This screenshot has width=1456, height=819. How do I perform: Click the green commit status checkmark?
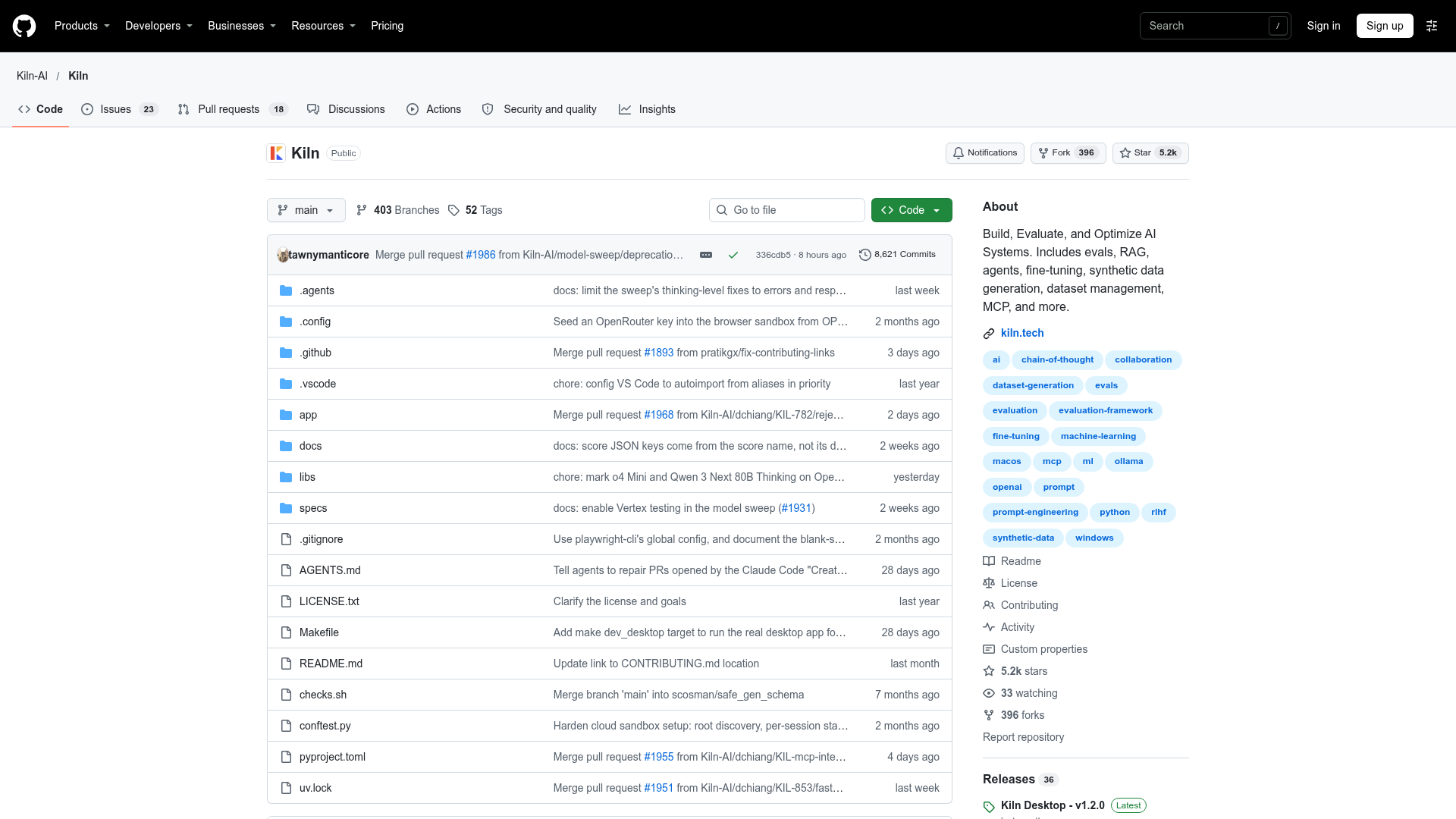[733, 255]
